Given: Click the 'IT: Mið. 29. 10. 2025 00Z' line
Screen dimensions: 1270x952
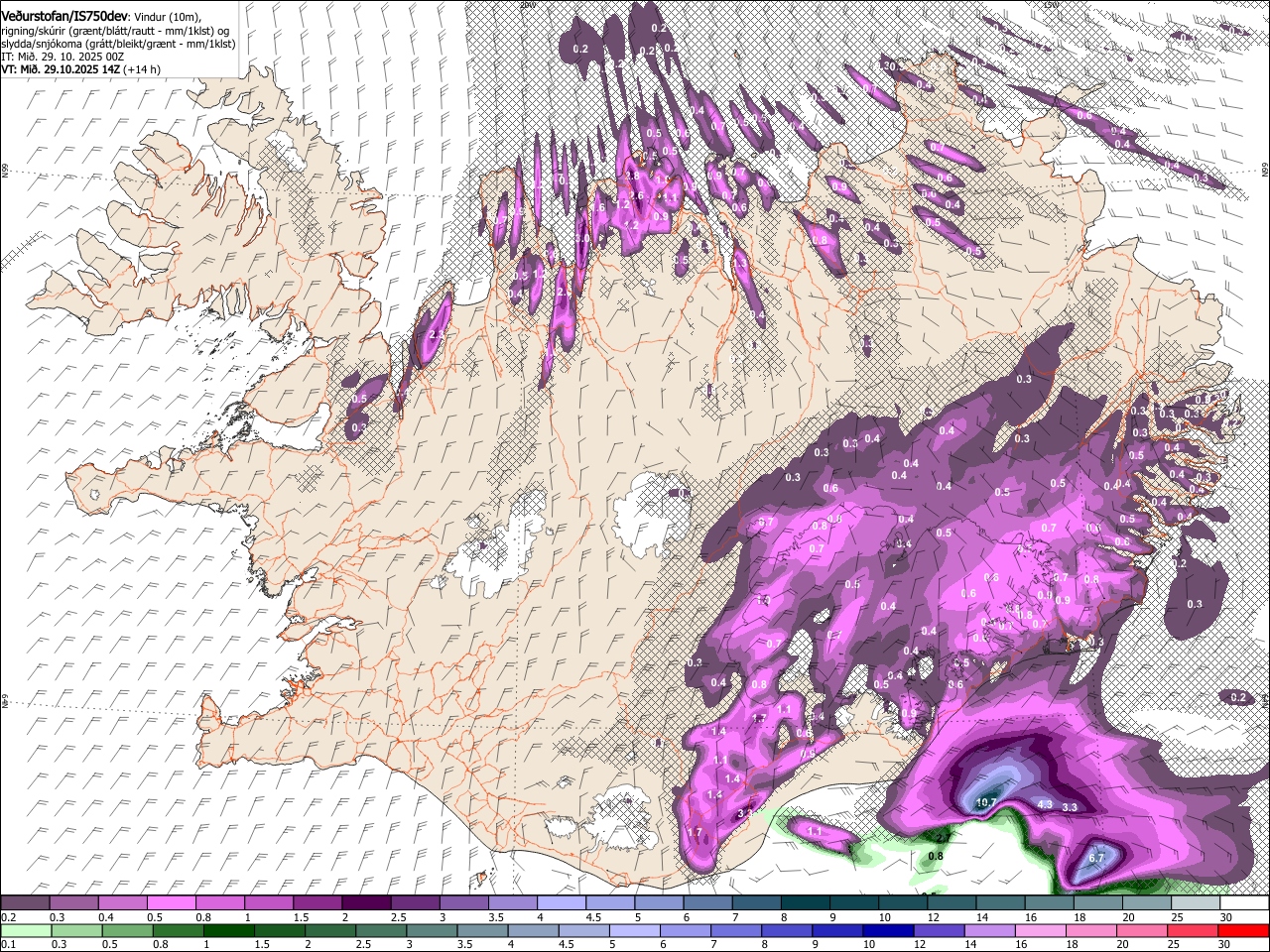Looking at the screenshot, I should tap(62, 58).
